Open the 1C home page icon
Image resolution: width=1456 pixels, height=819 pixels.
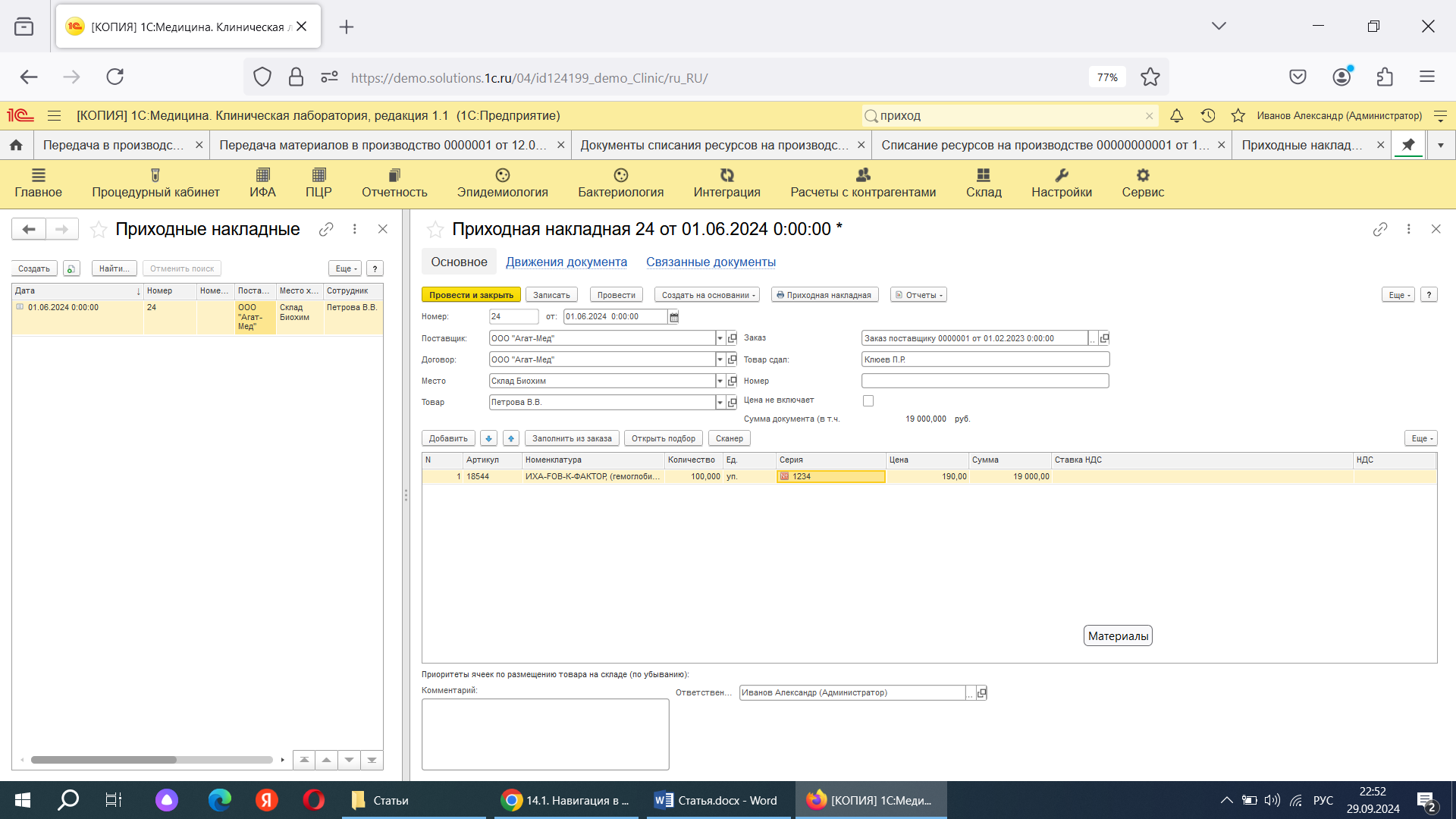[x=16, y=145]
